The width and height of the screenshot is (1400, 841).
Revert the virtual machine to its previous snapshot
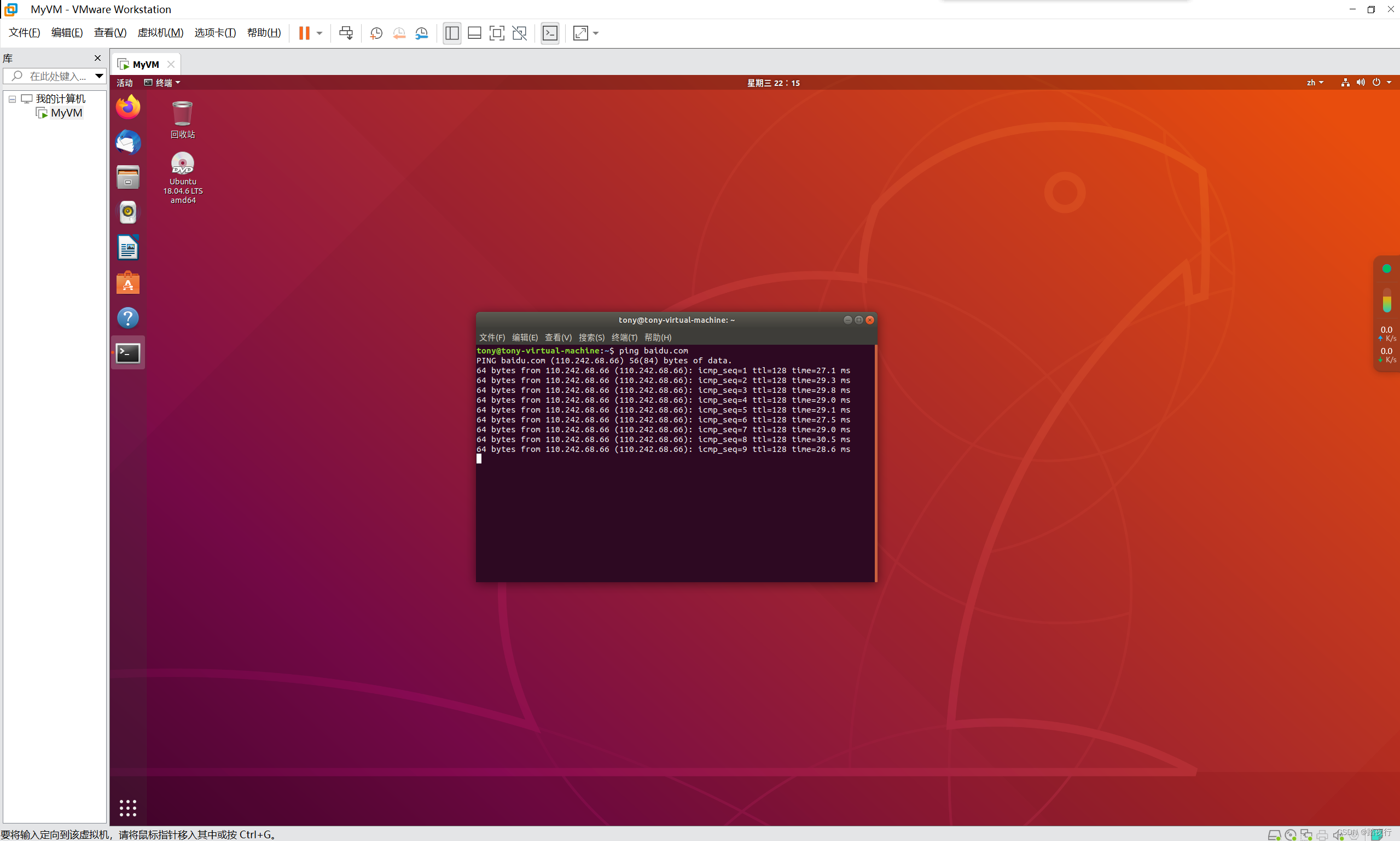399,33
